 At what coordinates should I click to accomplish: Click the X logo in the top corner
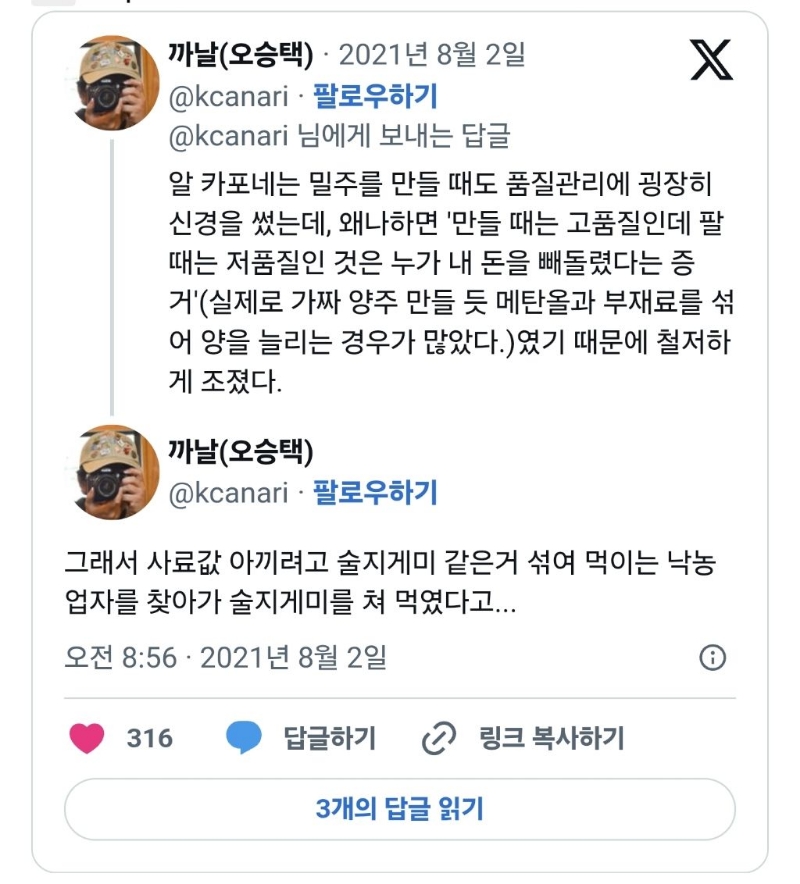[711, 60]
